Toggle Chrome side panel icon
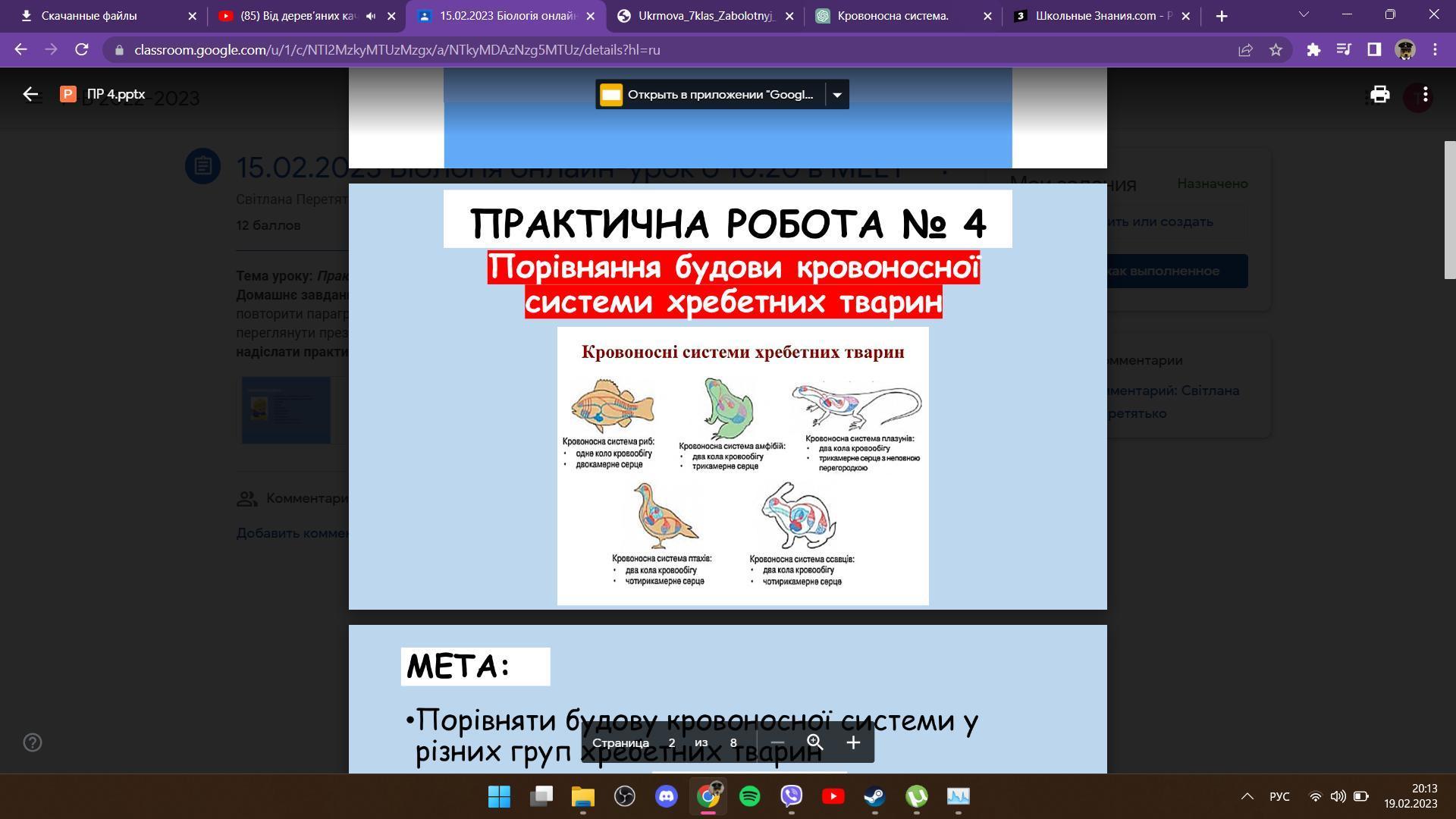Screen dimensions: 1456x819 pos(1374,50)
